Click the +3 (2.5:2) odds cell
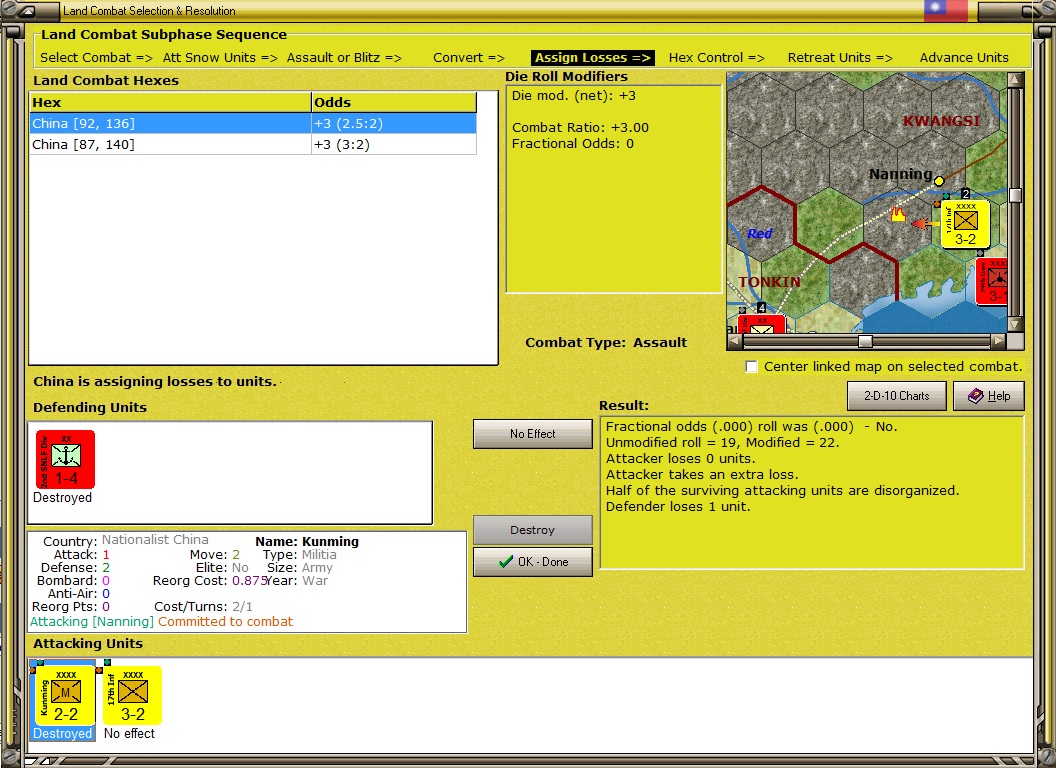The height and width of the screenshot is (768, 1056). 393,123
